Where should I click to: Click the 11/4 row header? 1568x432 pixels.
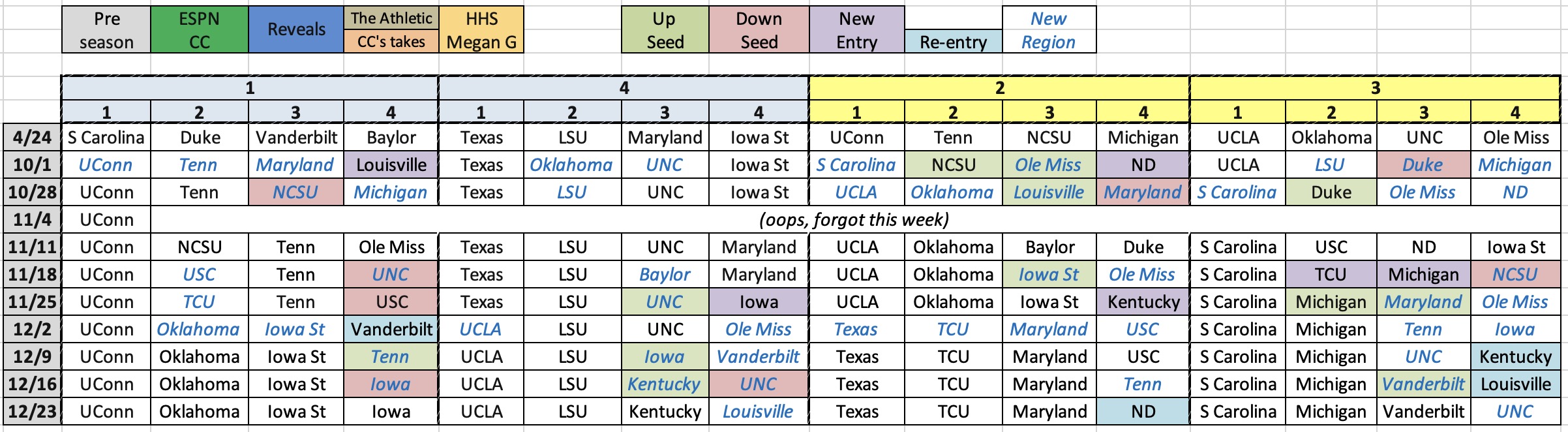coord(32,220)
